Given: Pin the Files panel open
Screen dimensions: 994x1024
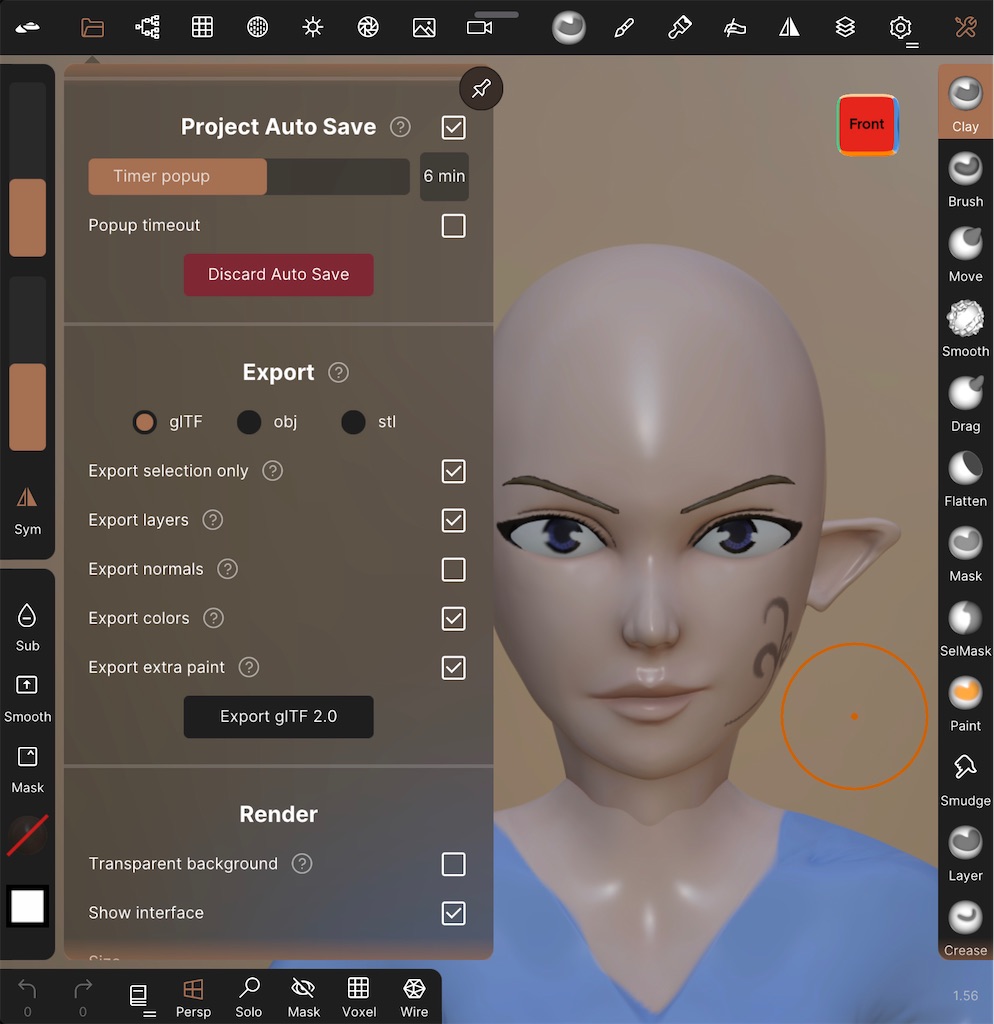Looking at the screenshot, I should (x=481, y=88).
